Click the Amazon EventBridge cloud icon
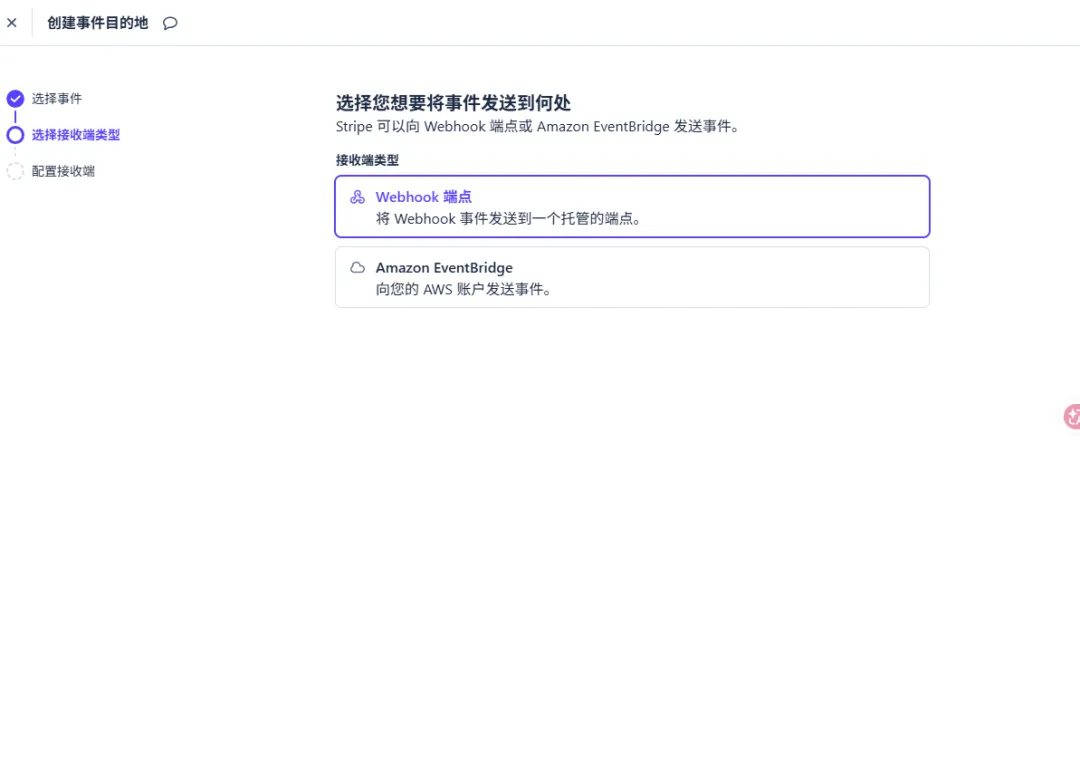Screen dimensions: 1080x759 357,268
